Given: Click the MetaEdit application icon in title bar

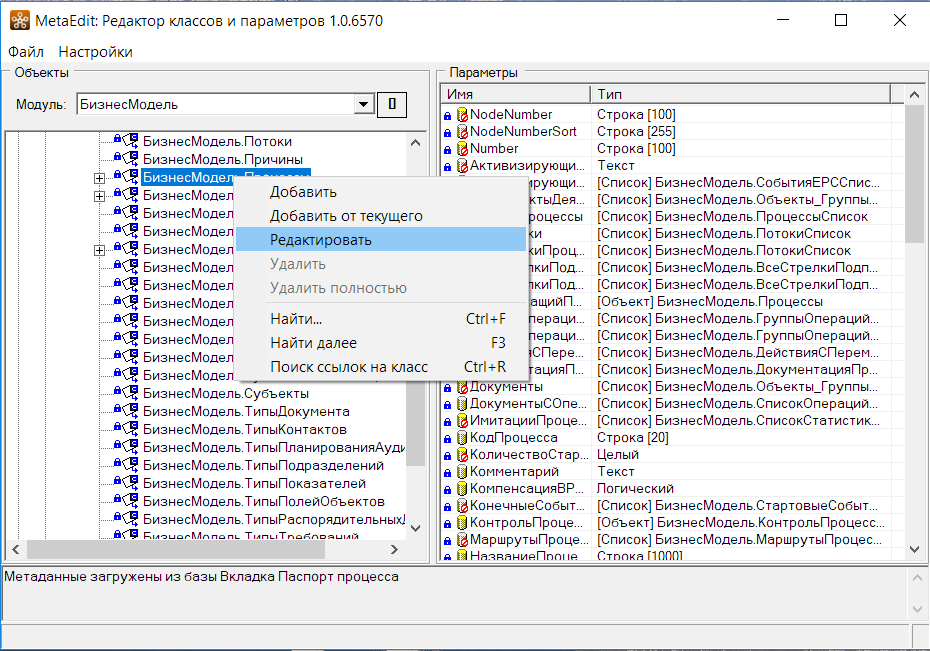Looking at the screenshot, I should pos(19,20).
